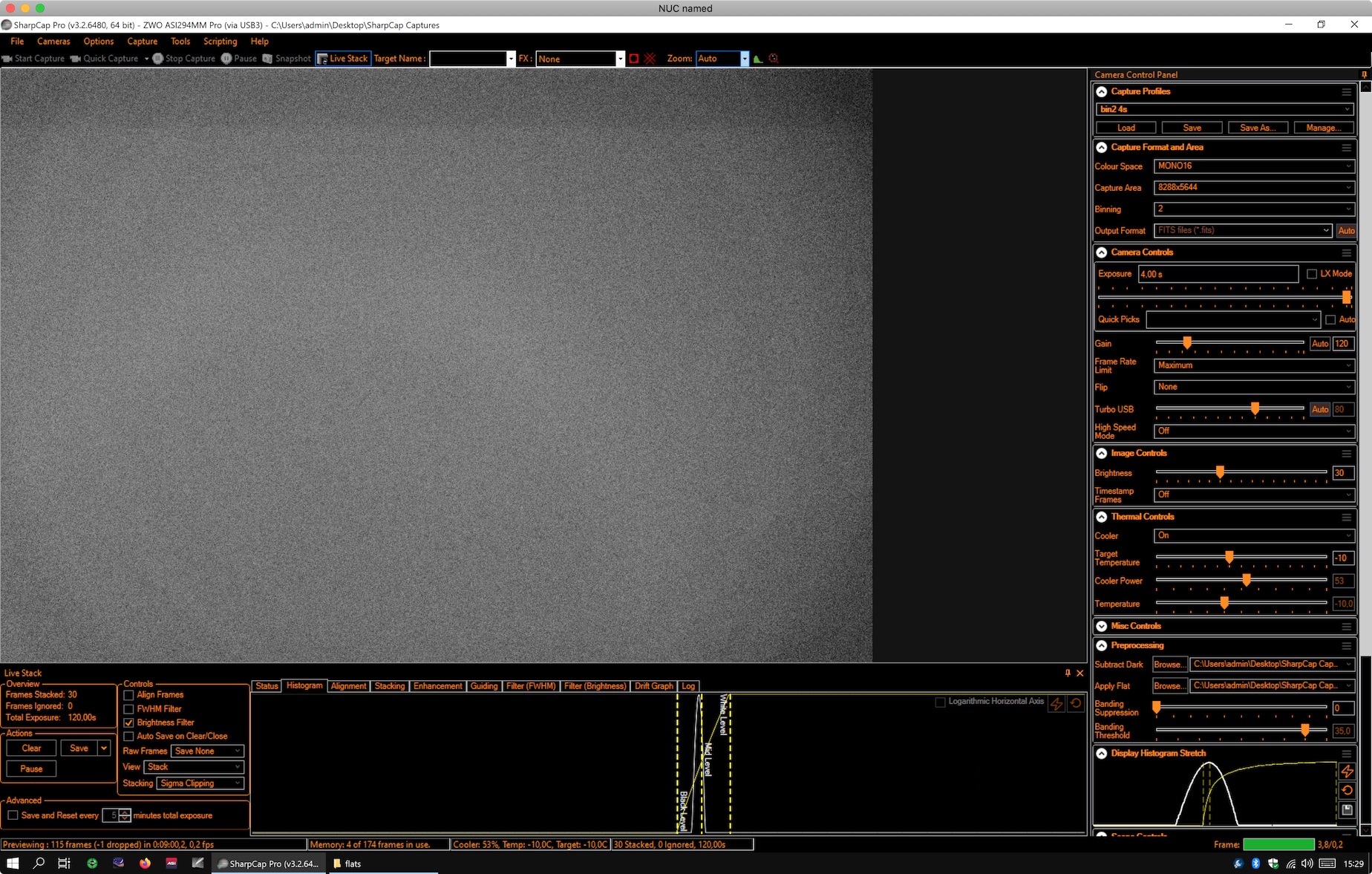
Task: Open Windows taskbar search
Action: click(x=39, y=863)
